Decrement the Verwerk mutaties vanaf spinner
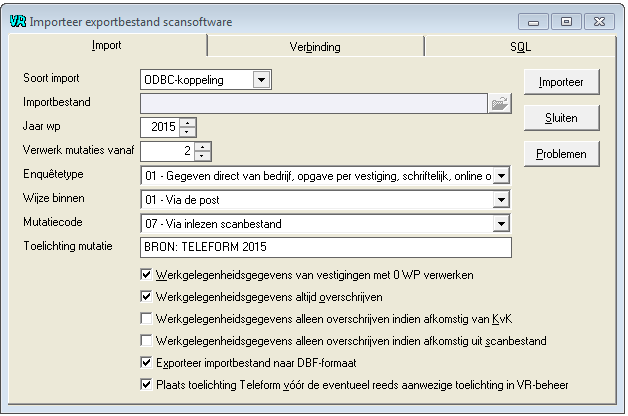This screenshot has height=416, width=628. pos(202,156)
